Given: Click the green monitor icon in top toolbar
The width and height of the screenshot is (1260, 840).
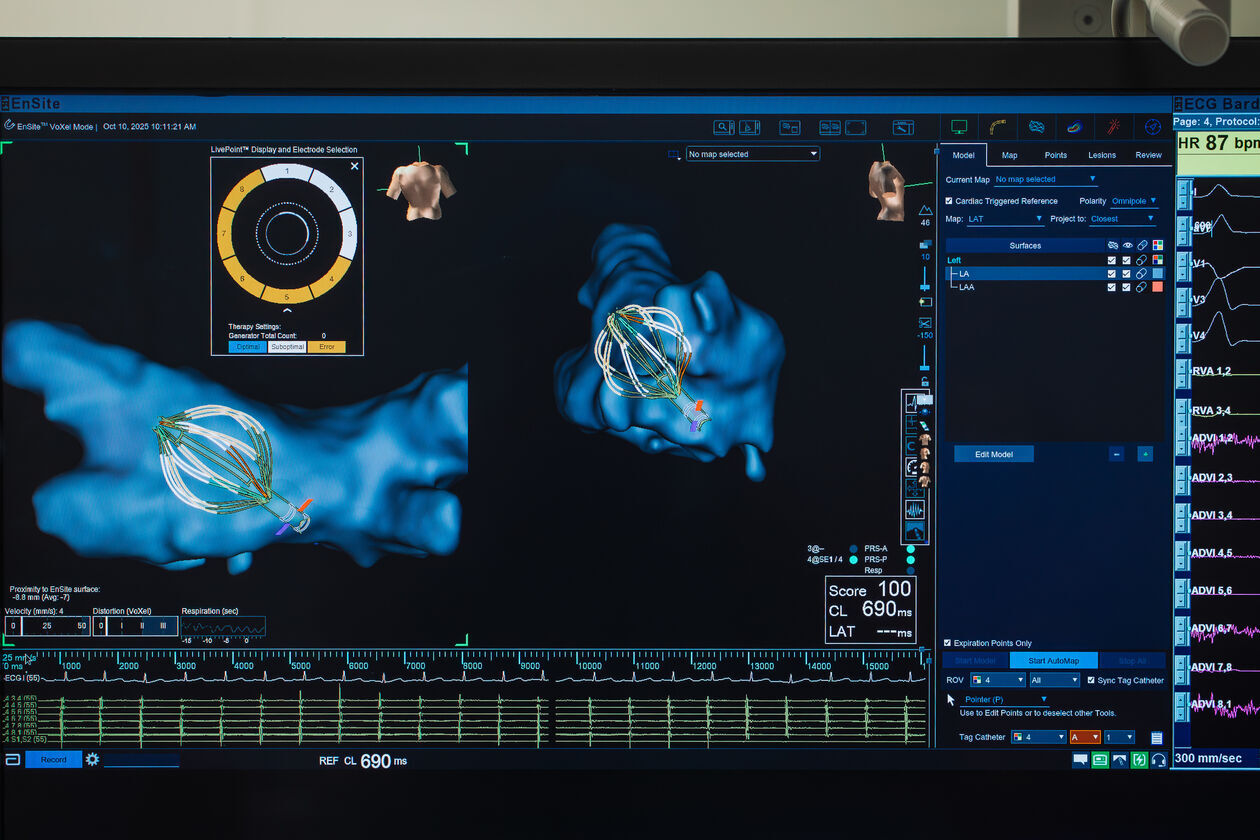Looking at the screenshot, I should point(959,127).
